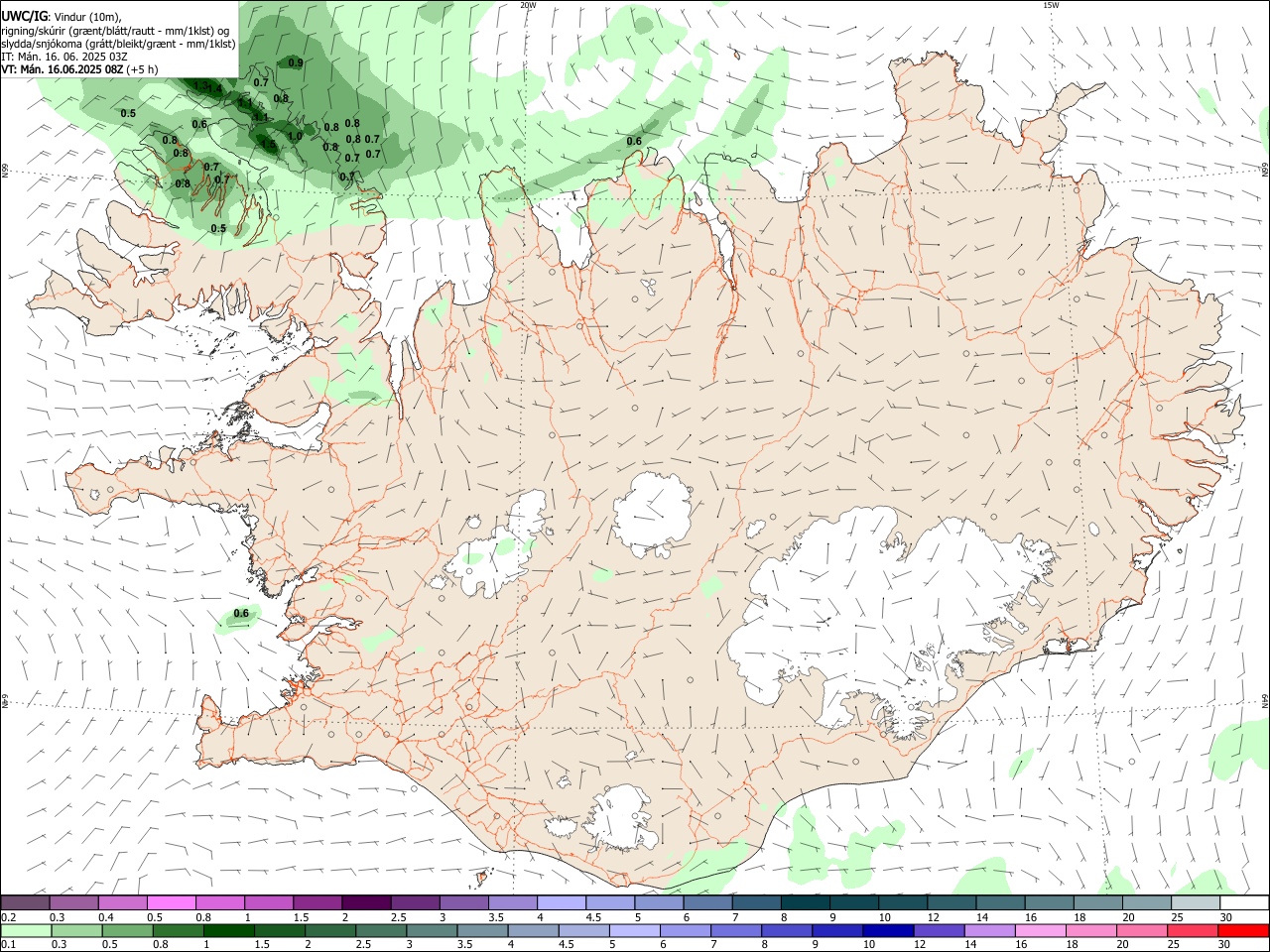Click the bright red 30 mm rain legend swatch
The image size is (1270, 952).
tap(1242, 931)
